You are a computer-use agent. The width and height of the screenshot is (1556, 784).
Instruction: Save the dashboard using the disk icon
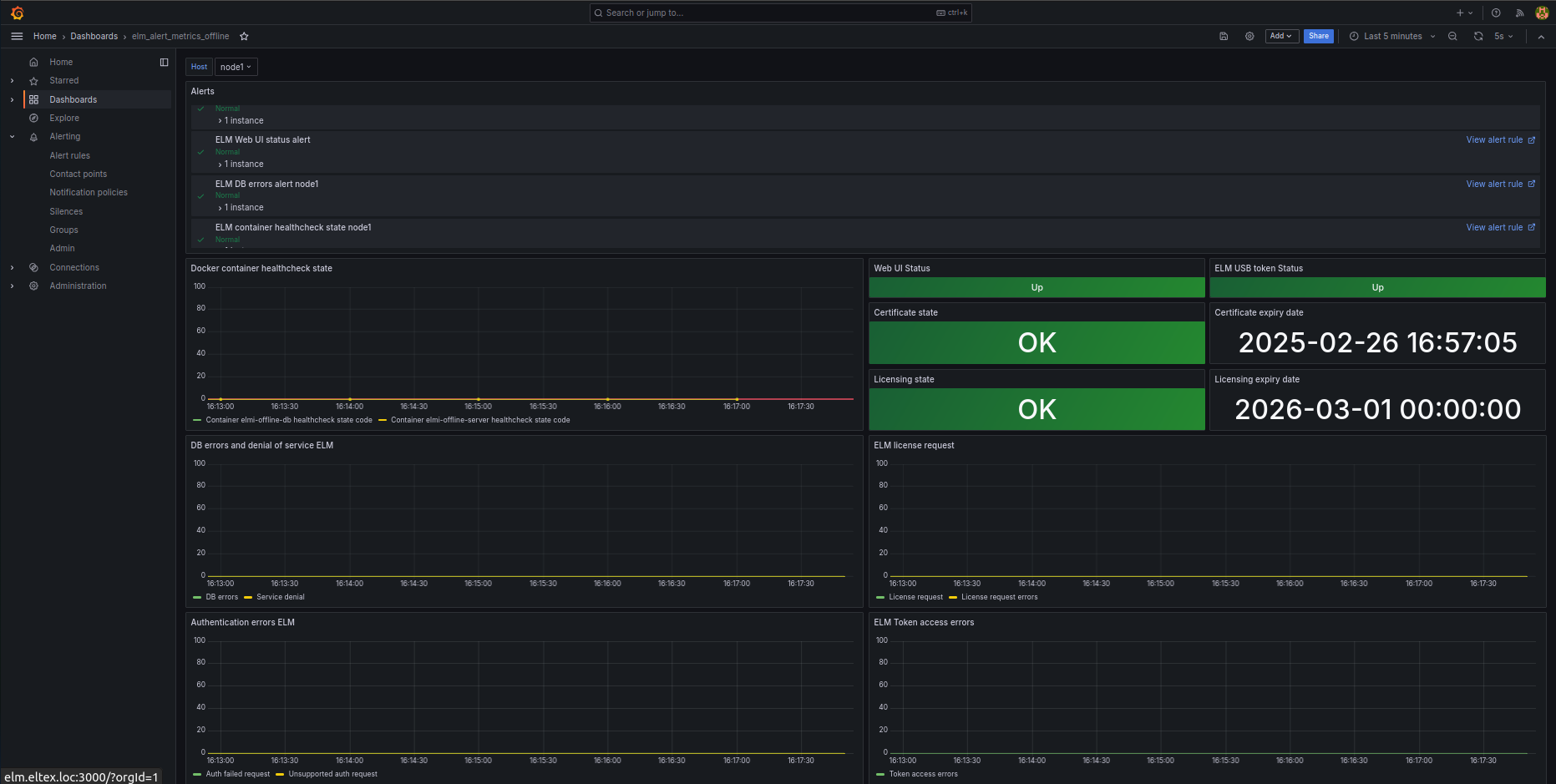click(x=1224, y=37)
